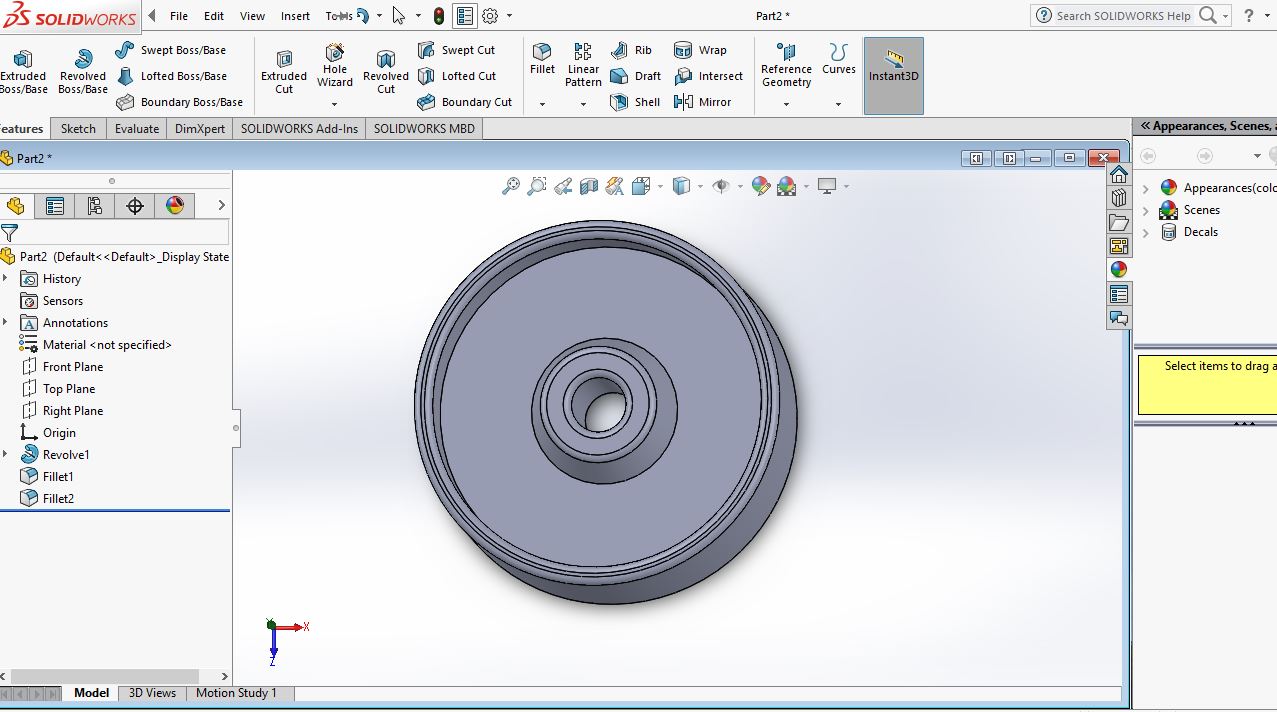Screen dimensions: 1277x712
Task: Add a Rib feature
Action: point(631,50)
